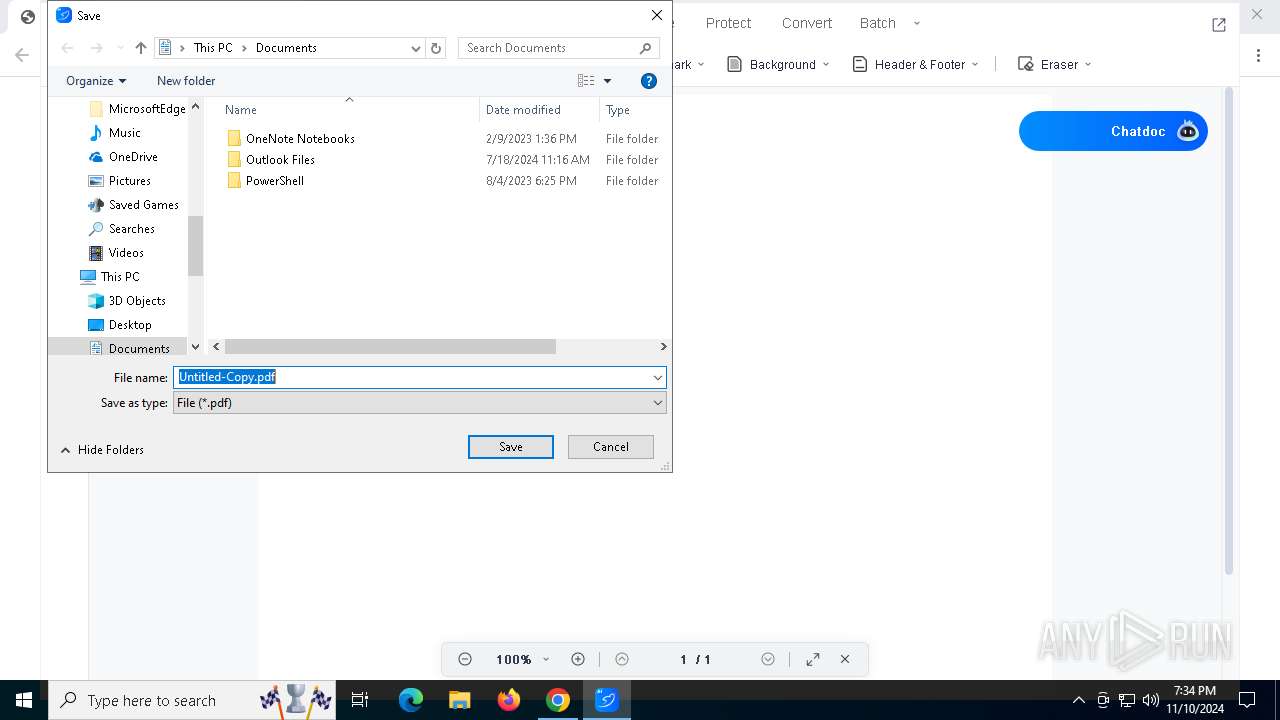Open Task View on taskbar
The width and height of the screenshot is (1280, 720).
(x=360, y=700)
